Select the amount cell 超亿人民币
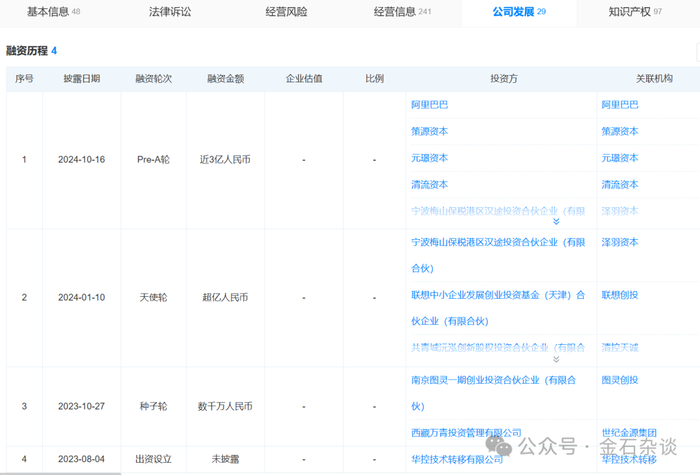 [x=225, y=298]
